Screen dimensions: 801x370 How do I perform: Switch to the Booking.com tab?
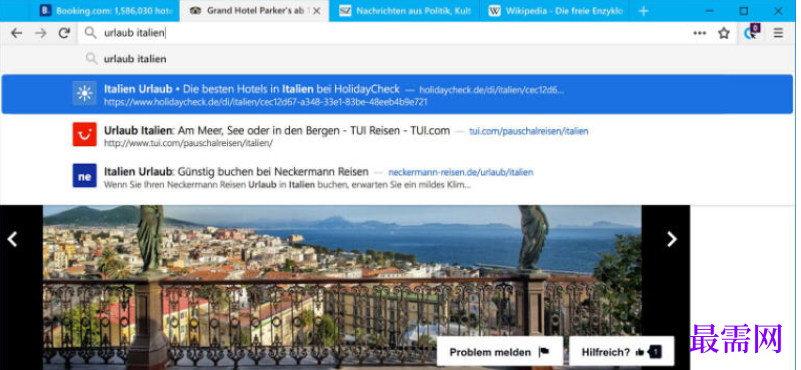tap(108, 11)
